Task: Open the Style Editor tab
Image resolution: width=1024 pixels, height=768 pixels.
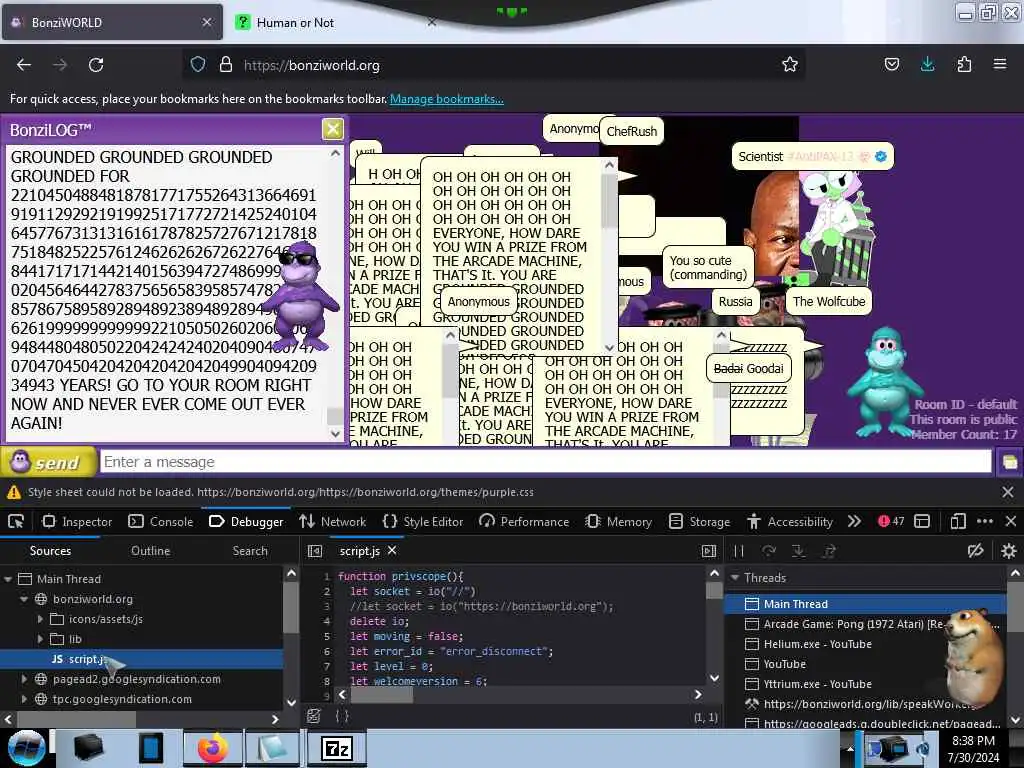Action: [x=423, y=521]
